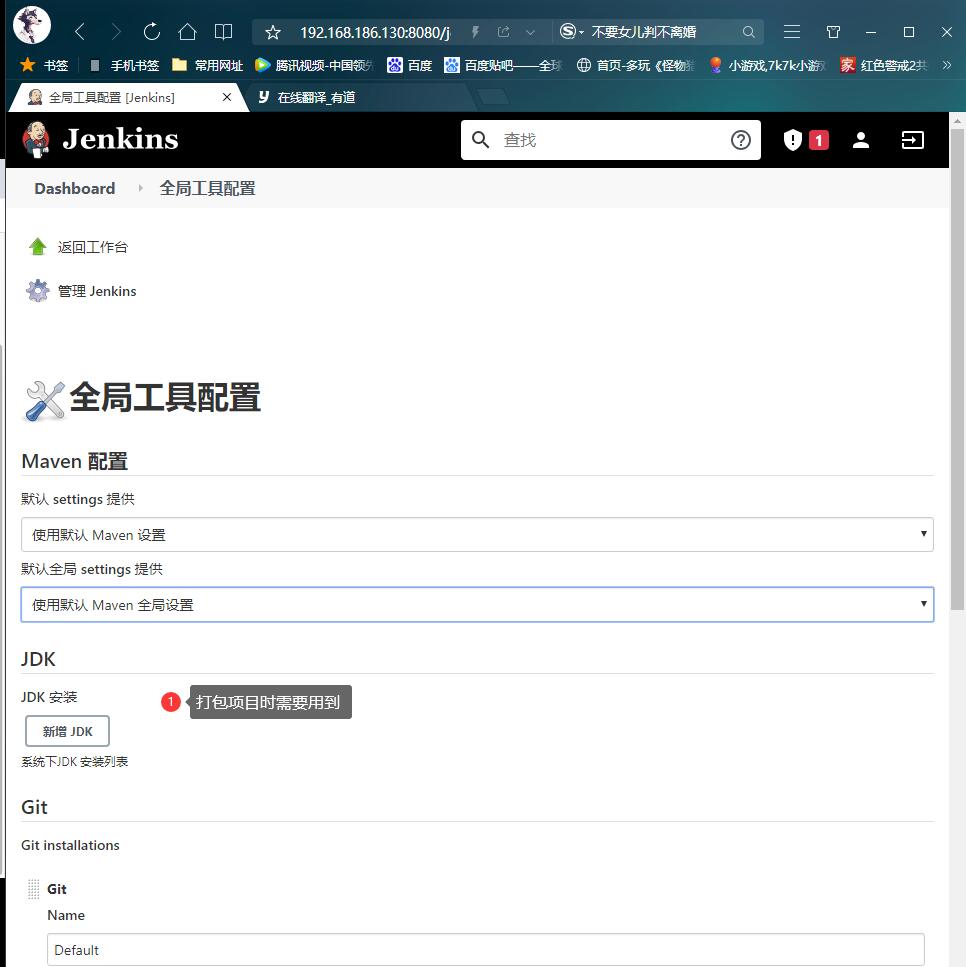Screen dimensions: 966x967
Task: Click the browser address URL field
Action: pos(374,32)
